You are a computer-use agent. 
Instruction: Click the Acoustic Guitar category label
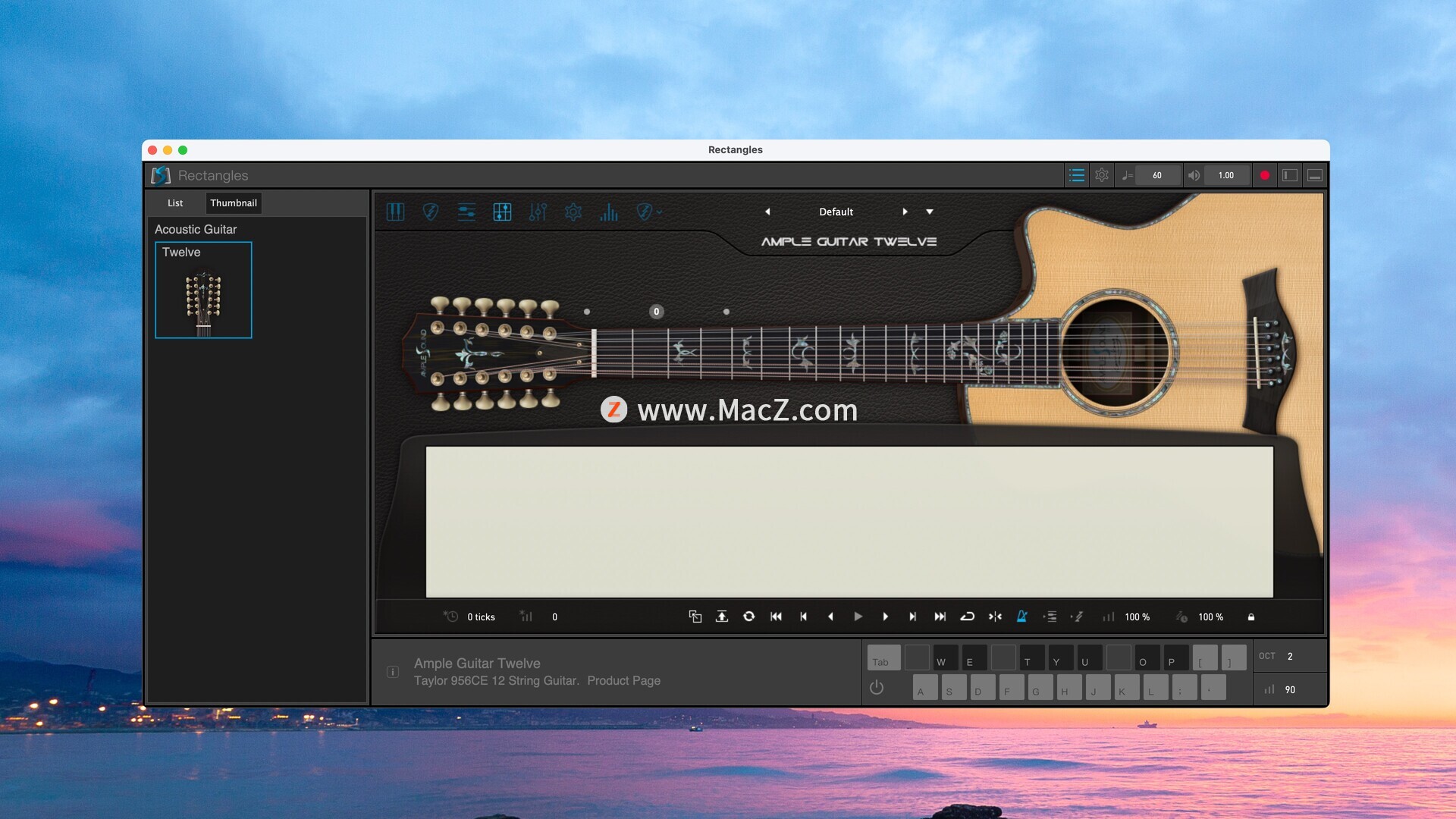coord(196,229)
